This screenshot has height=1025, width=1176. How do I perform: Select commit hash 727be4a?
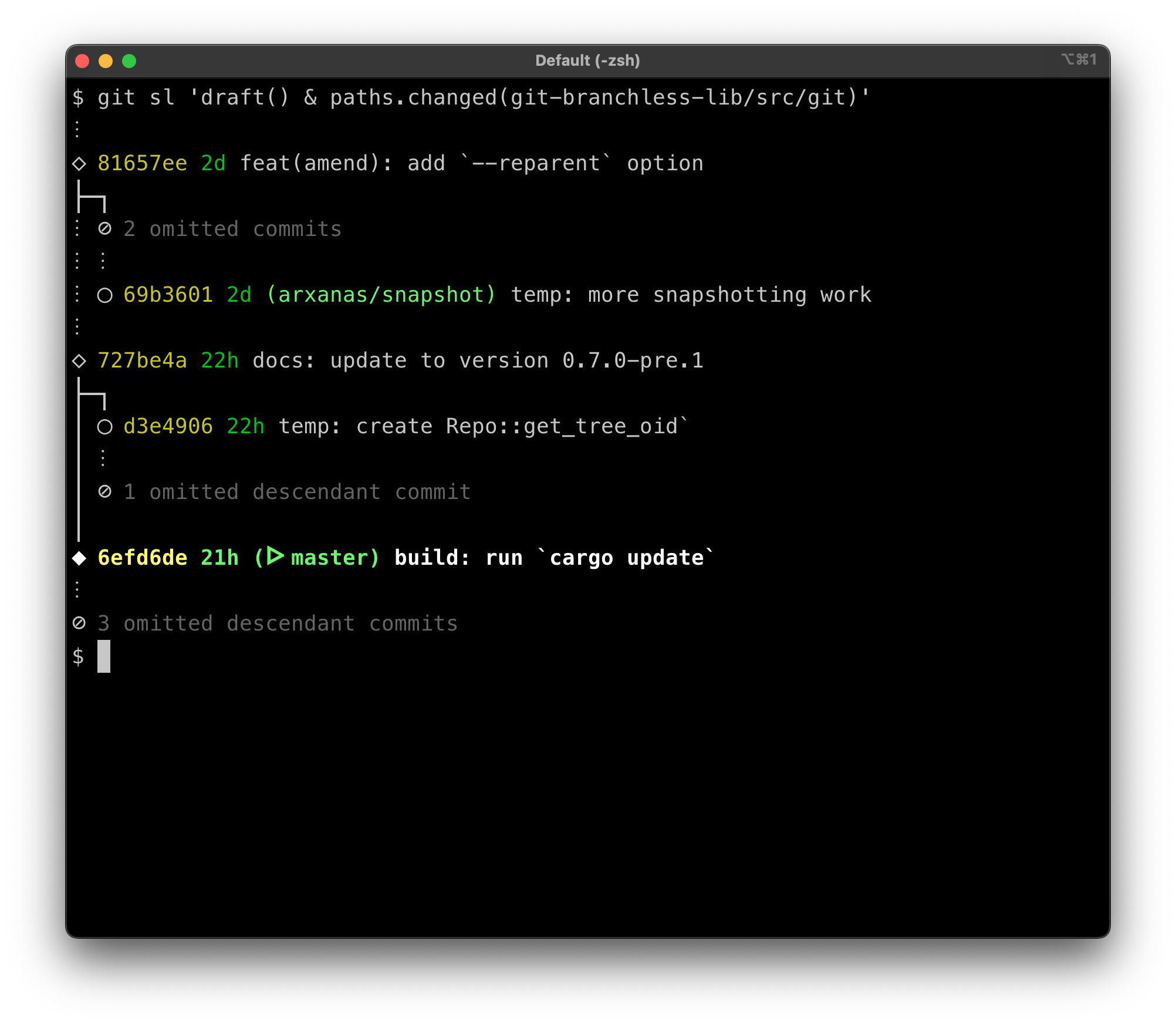pyautogui.click(x=143, y=360)
